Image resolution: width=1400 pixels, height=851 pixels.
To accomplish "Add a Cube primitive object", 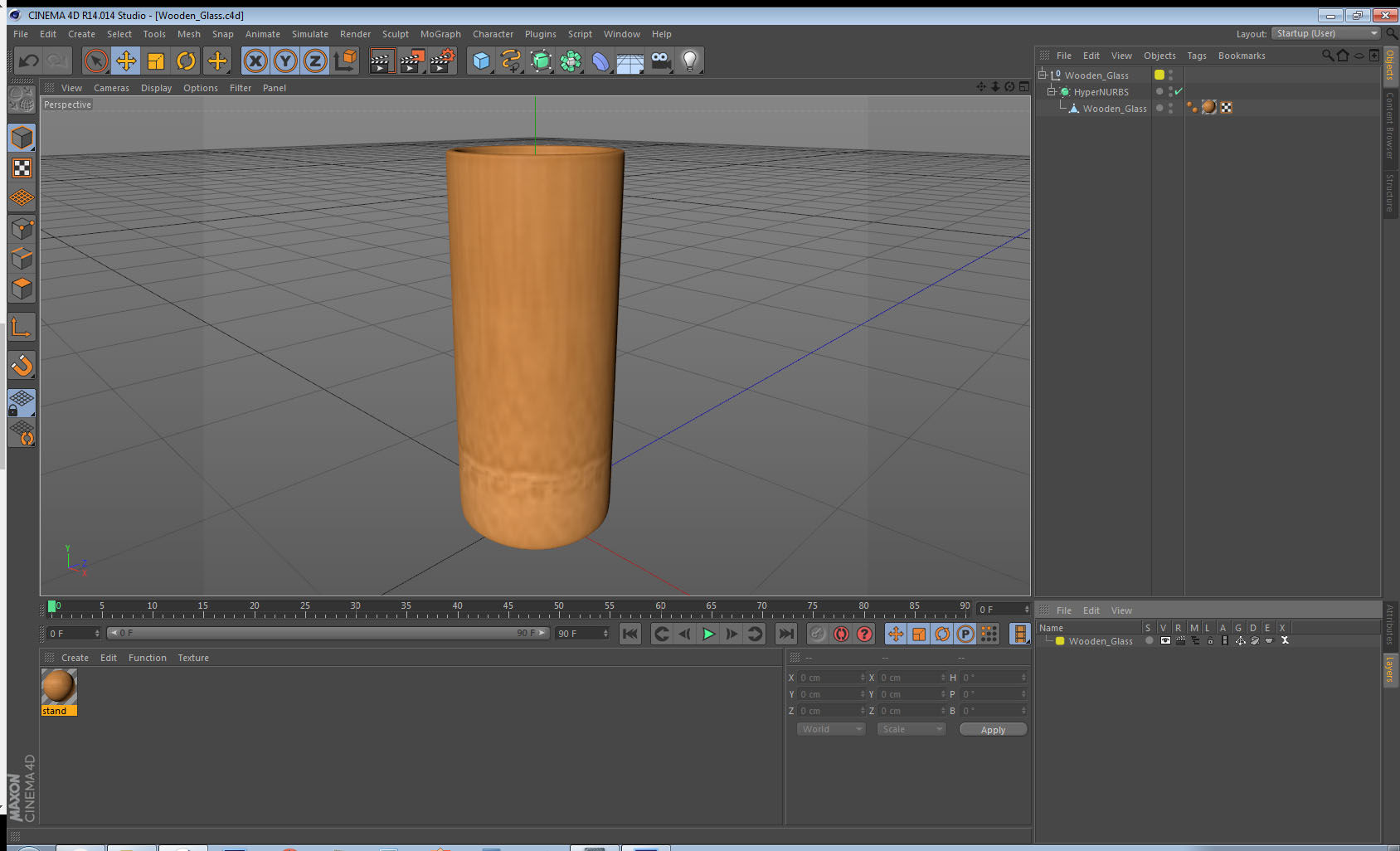I will [x=481, y=61].
